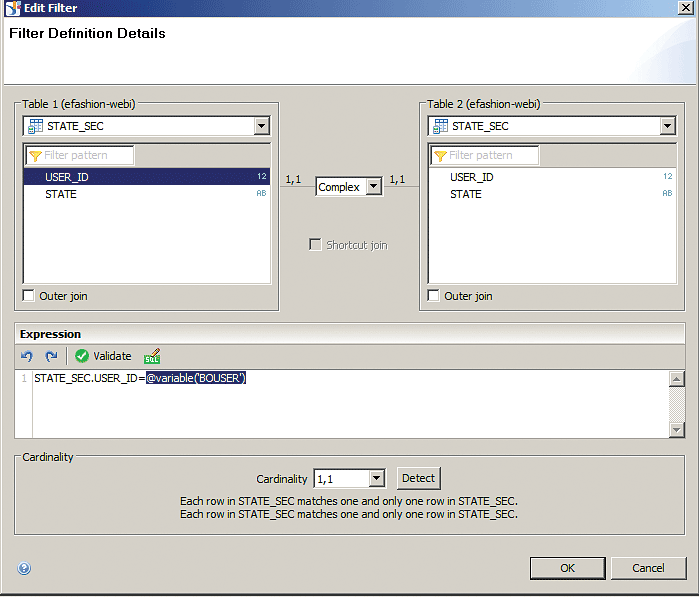The width and height of the screenshot is (699, 597).
Task: Toggle the Shortcut join checkbox
Action: tap(315, 244)
